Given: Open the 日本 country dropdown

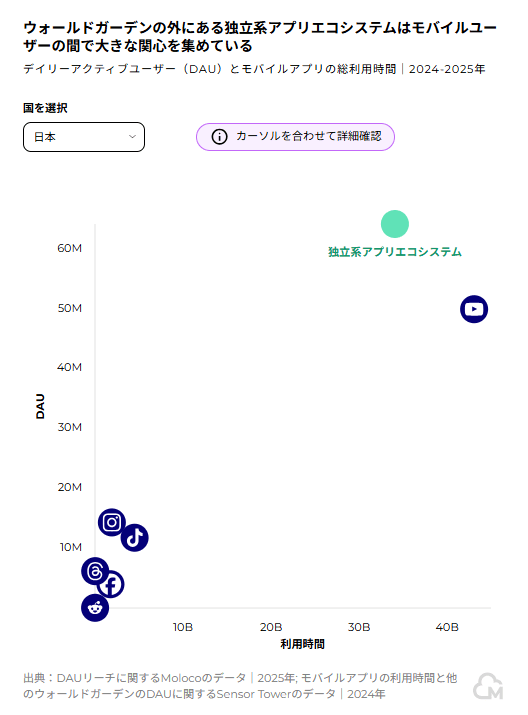Looking at the screenshot, I should coord(84,137).
